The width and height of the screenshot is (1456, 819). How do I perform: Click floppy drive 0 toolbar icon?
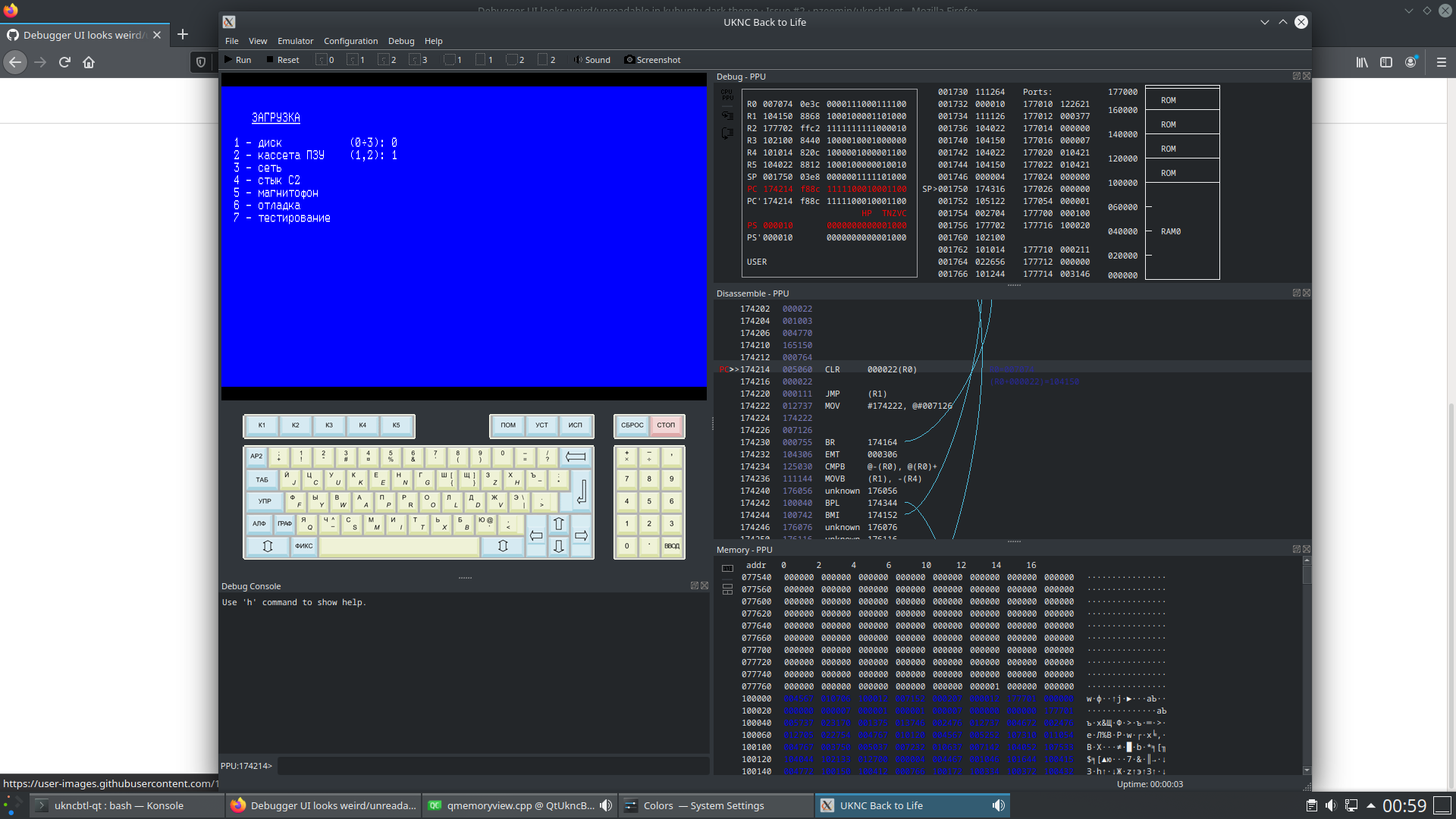pos(325,60)
